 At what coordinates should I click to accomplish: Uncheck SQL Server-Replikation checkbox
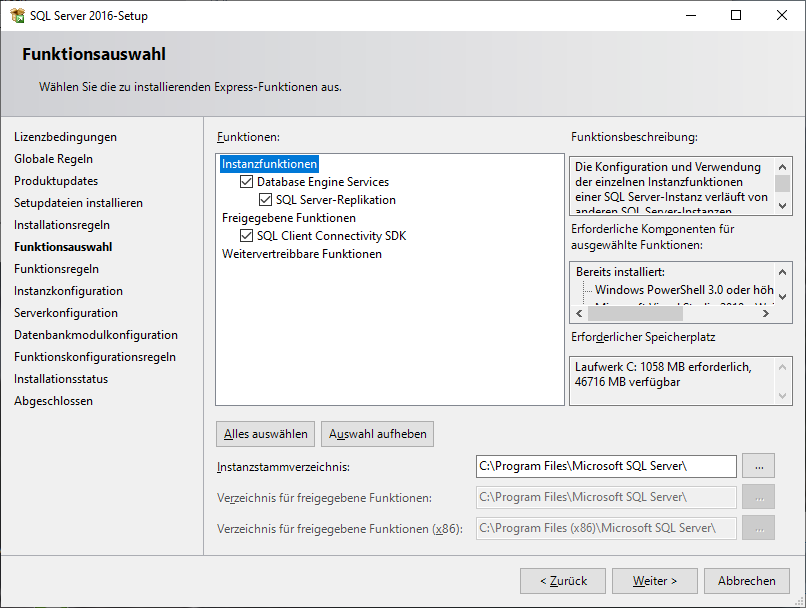[266, 200]
